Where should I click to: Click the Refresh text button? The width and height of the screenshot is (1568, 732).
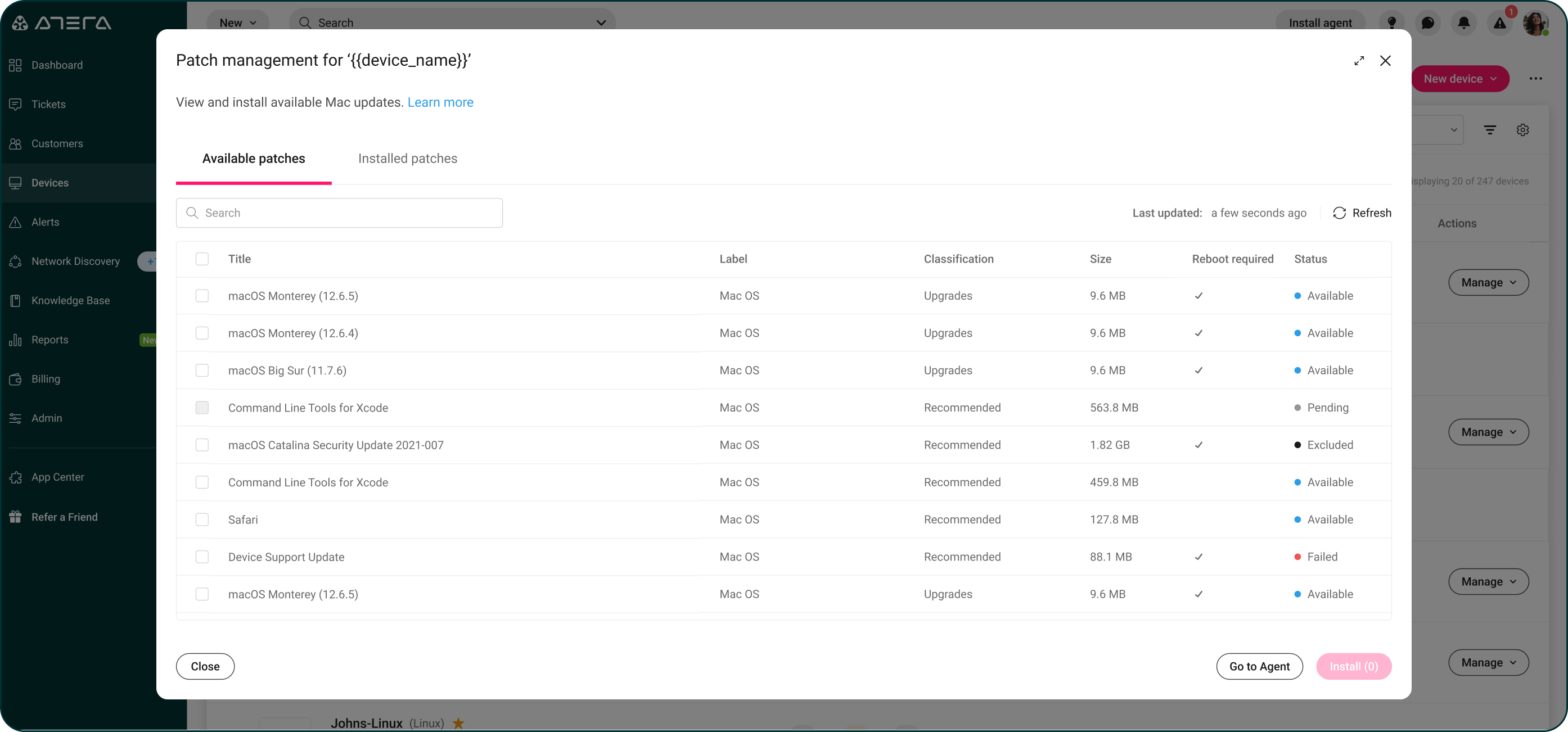pos(1371,213)
